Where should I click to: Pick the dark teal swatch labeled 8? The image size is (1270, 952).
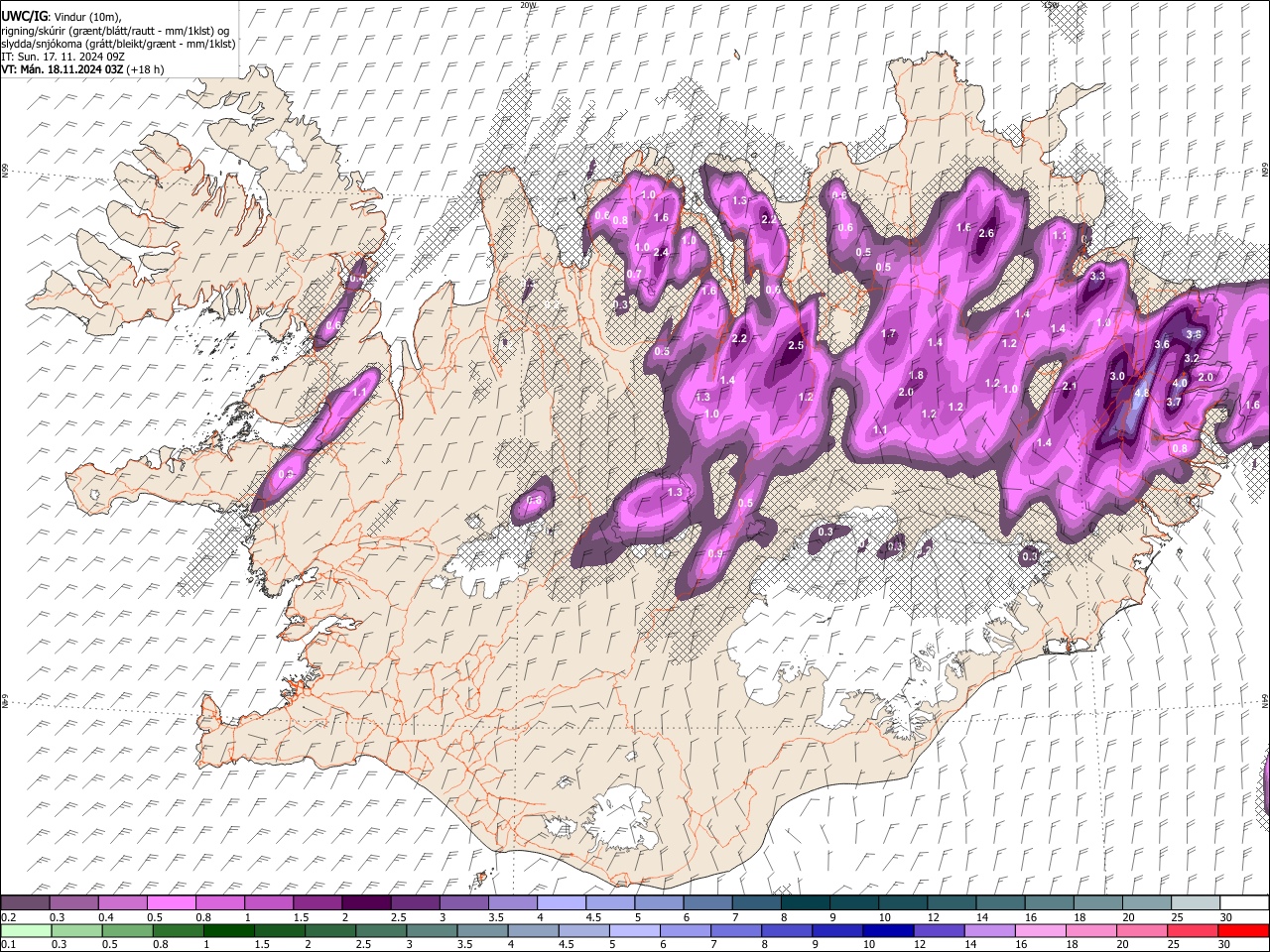[x=806, y=902]
